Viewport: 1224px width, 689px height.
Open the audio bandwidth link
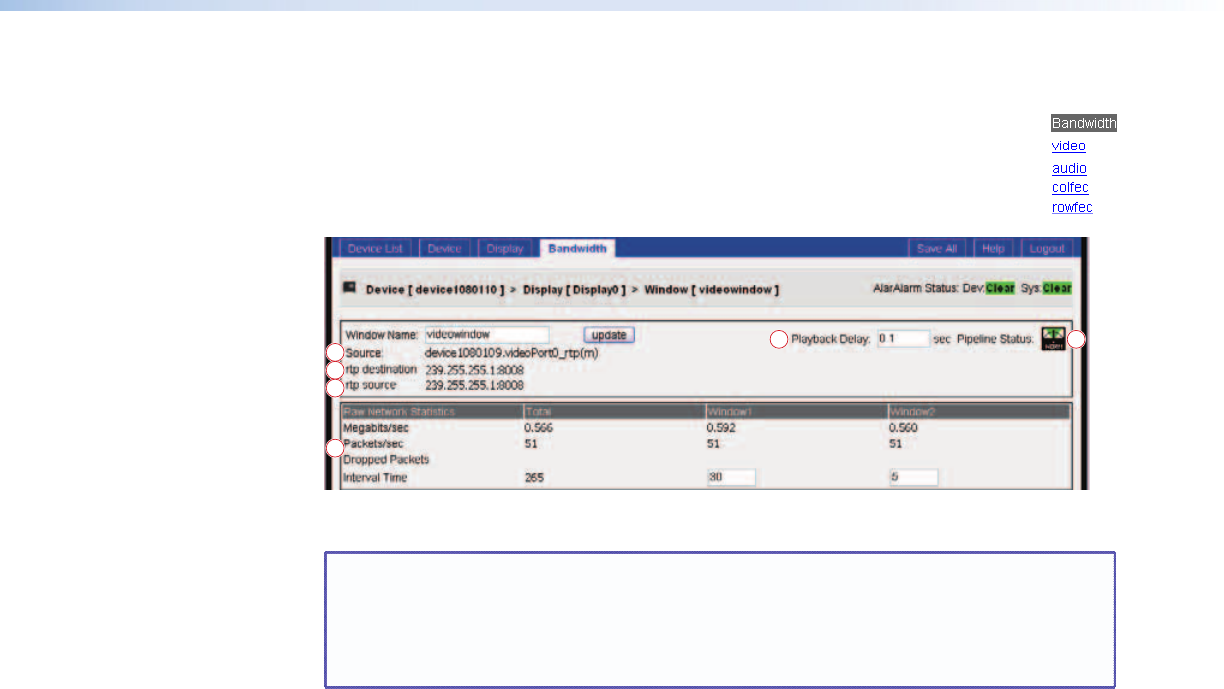1069,169
